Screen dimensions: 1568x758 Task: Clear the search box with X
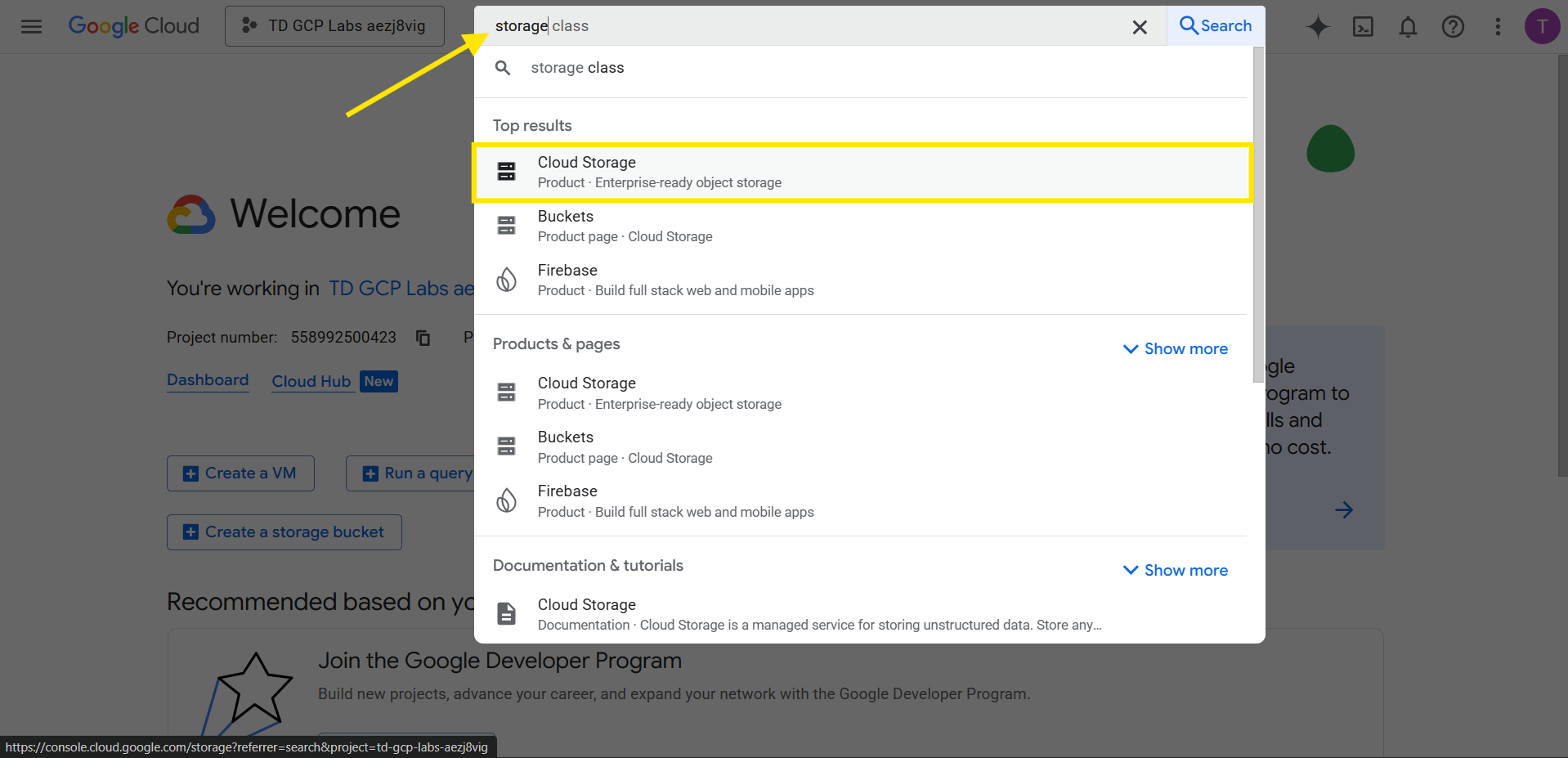point(1140,27)
